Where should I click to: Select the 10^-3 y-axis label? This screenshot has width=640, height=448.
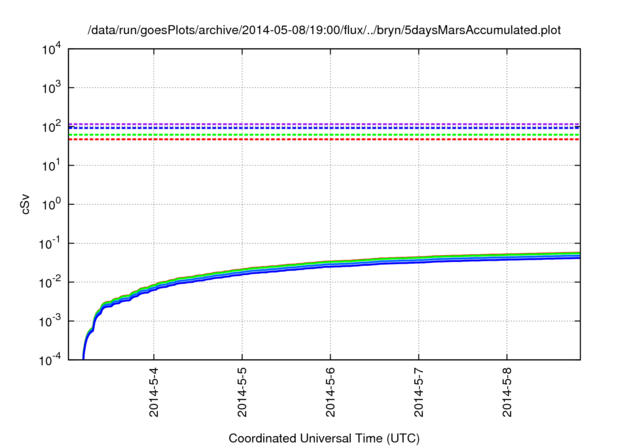(50, 321)
